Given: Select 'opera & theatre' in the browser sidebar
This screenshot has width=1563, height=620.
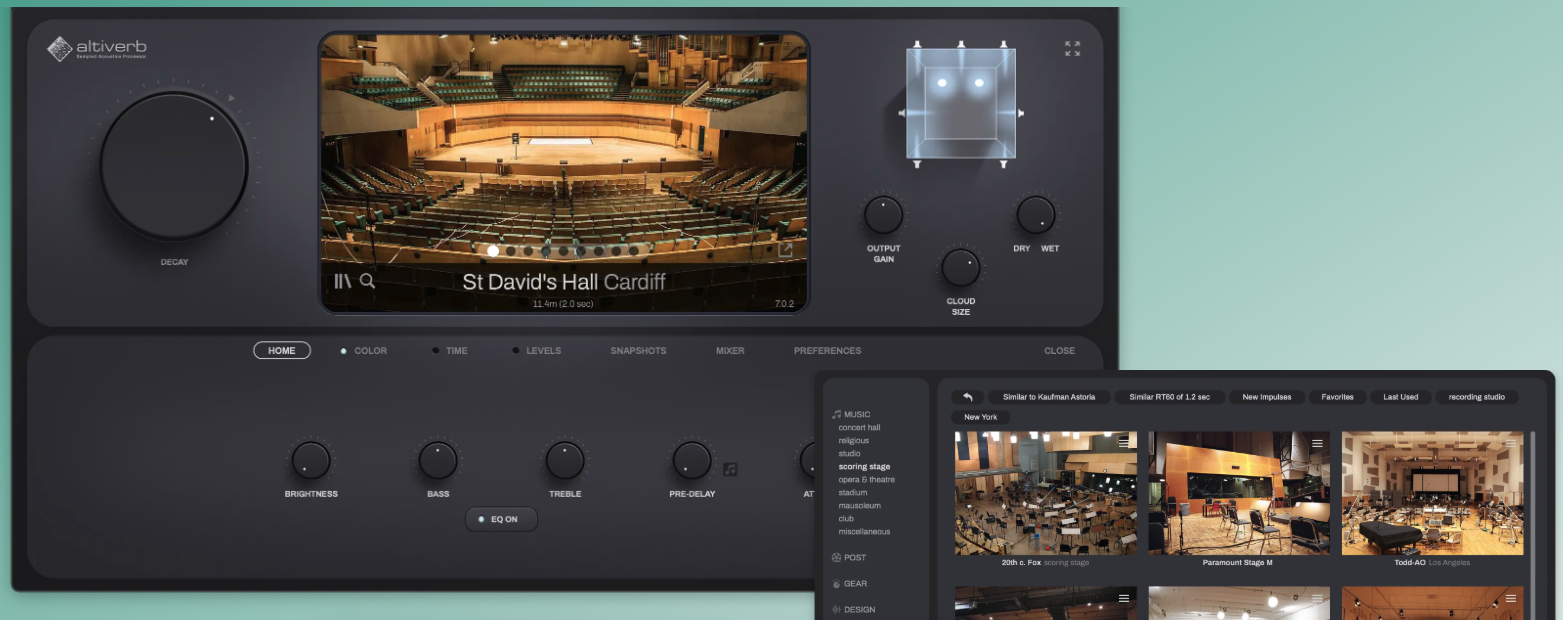Looking at the screenshot, I should (866, 480).
